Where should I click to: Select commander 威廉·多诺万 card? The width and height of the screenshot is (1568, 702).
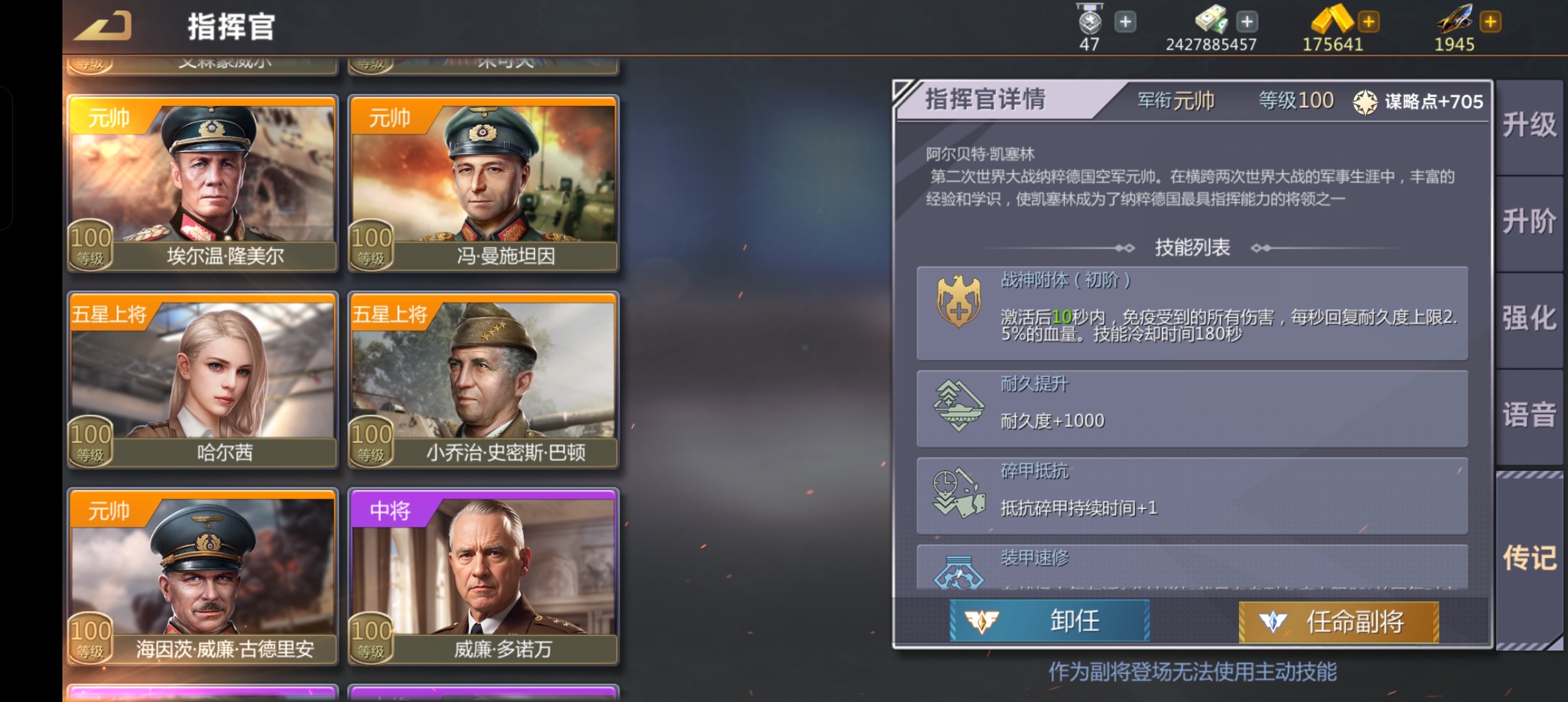pos(483,577)
